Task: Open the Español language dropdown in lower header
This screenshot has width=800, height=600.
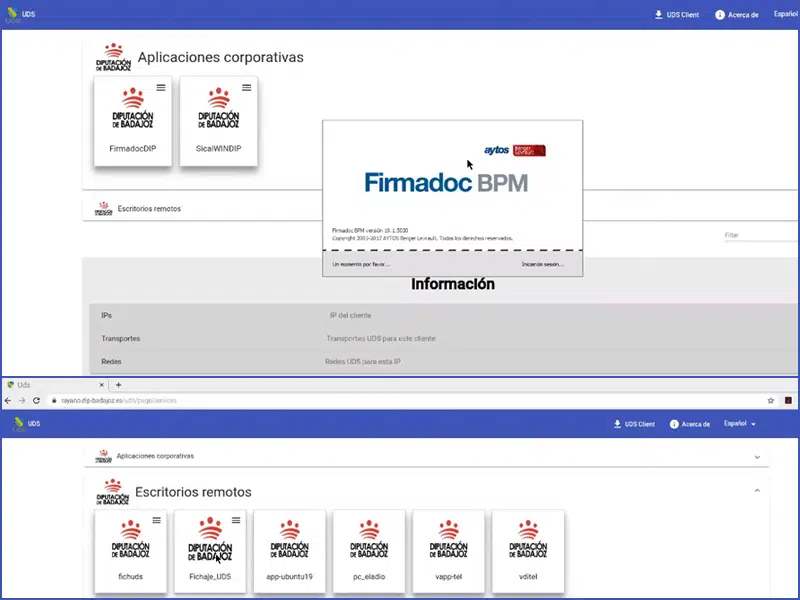Action: [x=739, y=424]
